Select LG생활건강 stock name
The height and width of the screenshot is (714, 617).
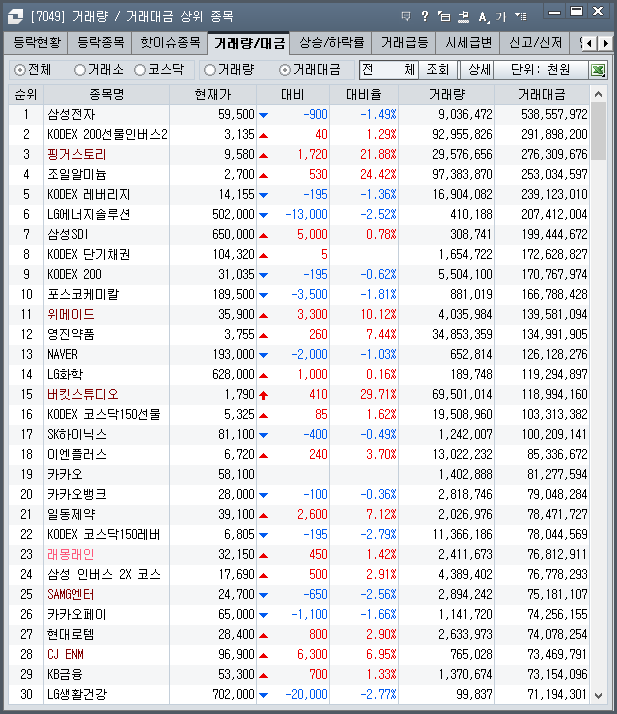[76, 695]
